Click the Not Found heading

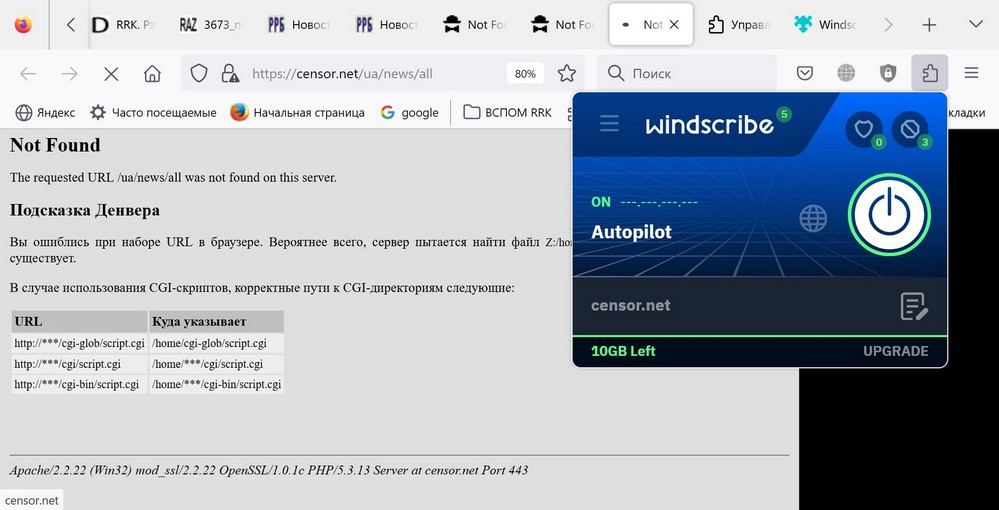point(55,145)
